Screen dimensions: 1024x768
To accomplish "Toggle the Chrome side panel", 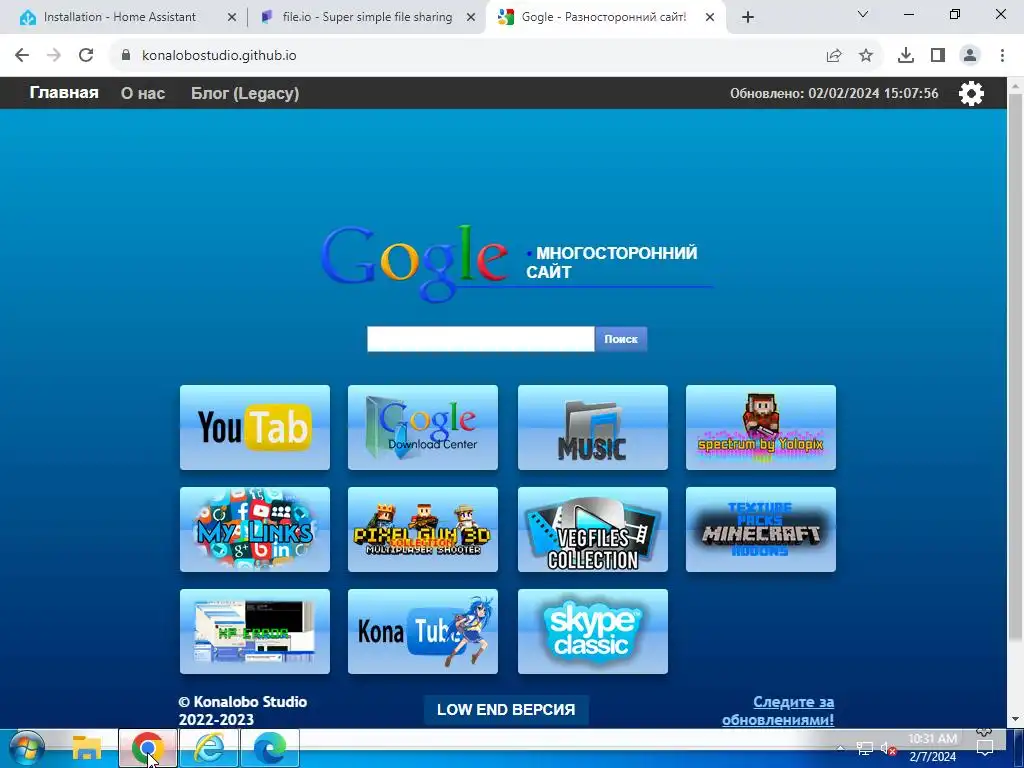I will [938, 56].
